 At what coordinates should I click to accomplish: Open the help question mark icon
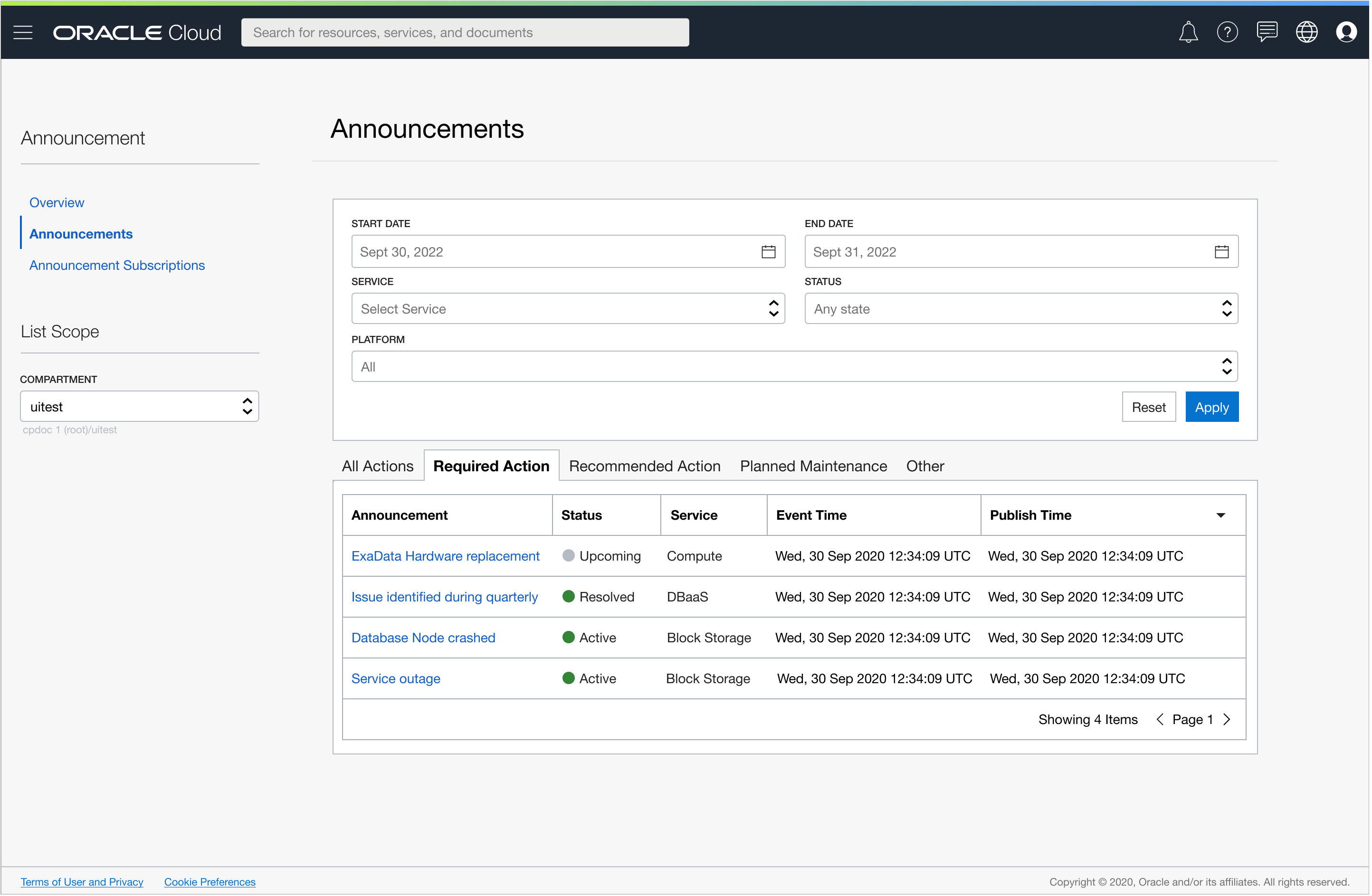coord(1227,32)
